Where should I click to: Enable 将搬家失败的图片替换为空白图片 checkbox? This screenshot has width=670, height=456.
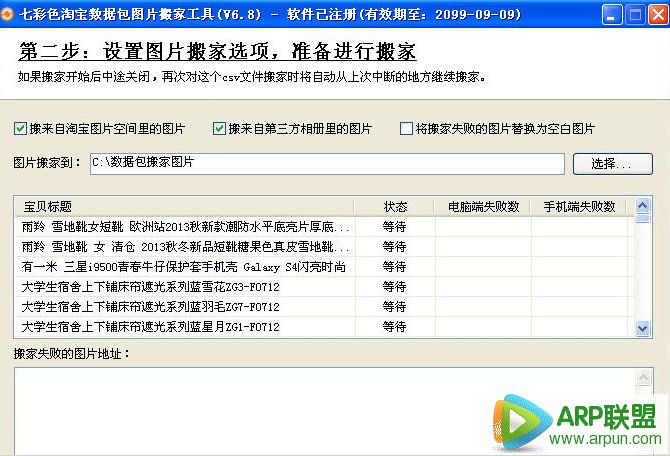406,129
